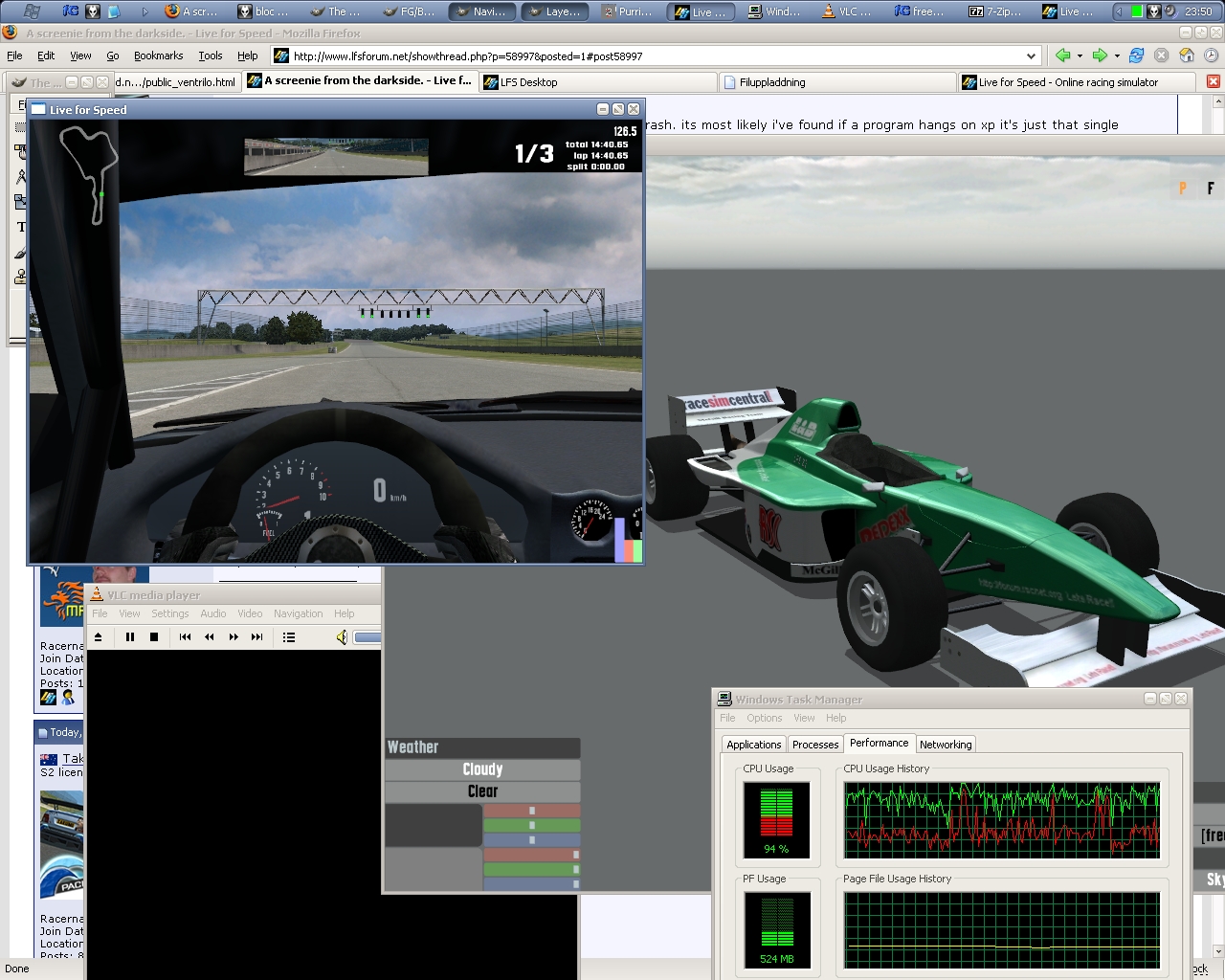This screenshot has width=1225, height=980.
Task: Open VLC File menu
Action: pos(100,613)
